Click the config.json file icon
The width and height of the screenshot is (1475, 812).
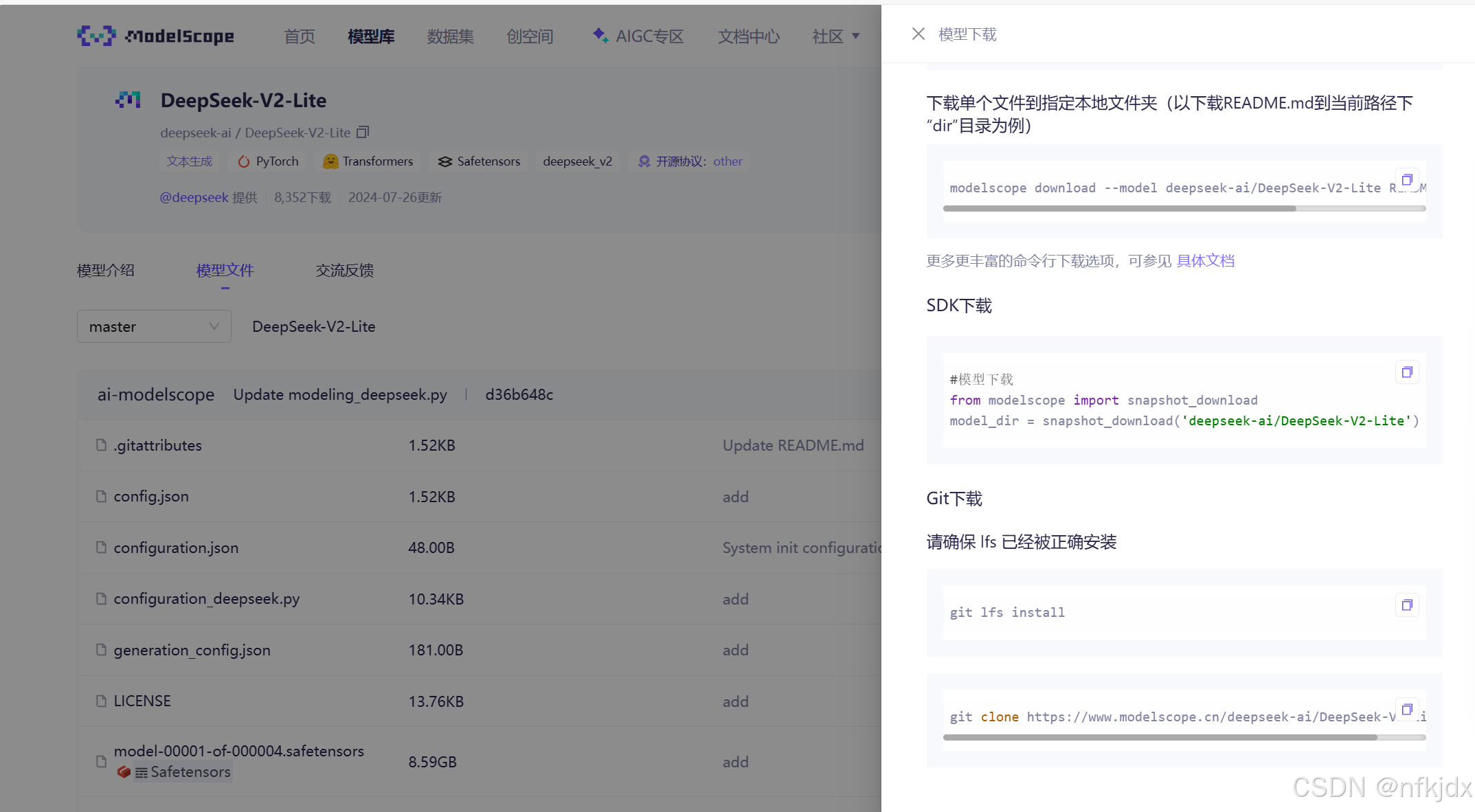pyautogui.click(x=102, y=496)
